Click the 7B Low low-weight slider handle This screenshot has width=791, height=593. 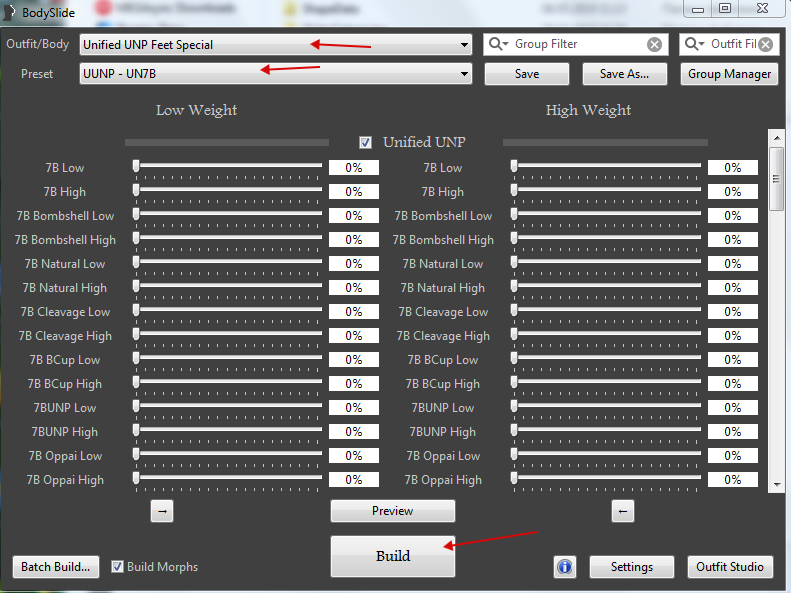tap(137, 167)
